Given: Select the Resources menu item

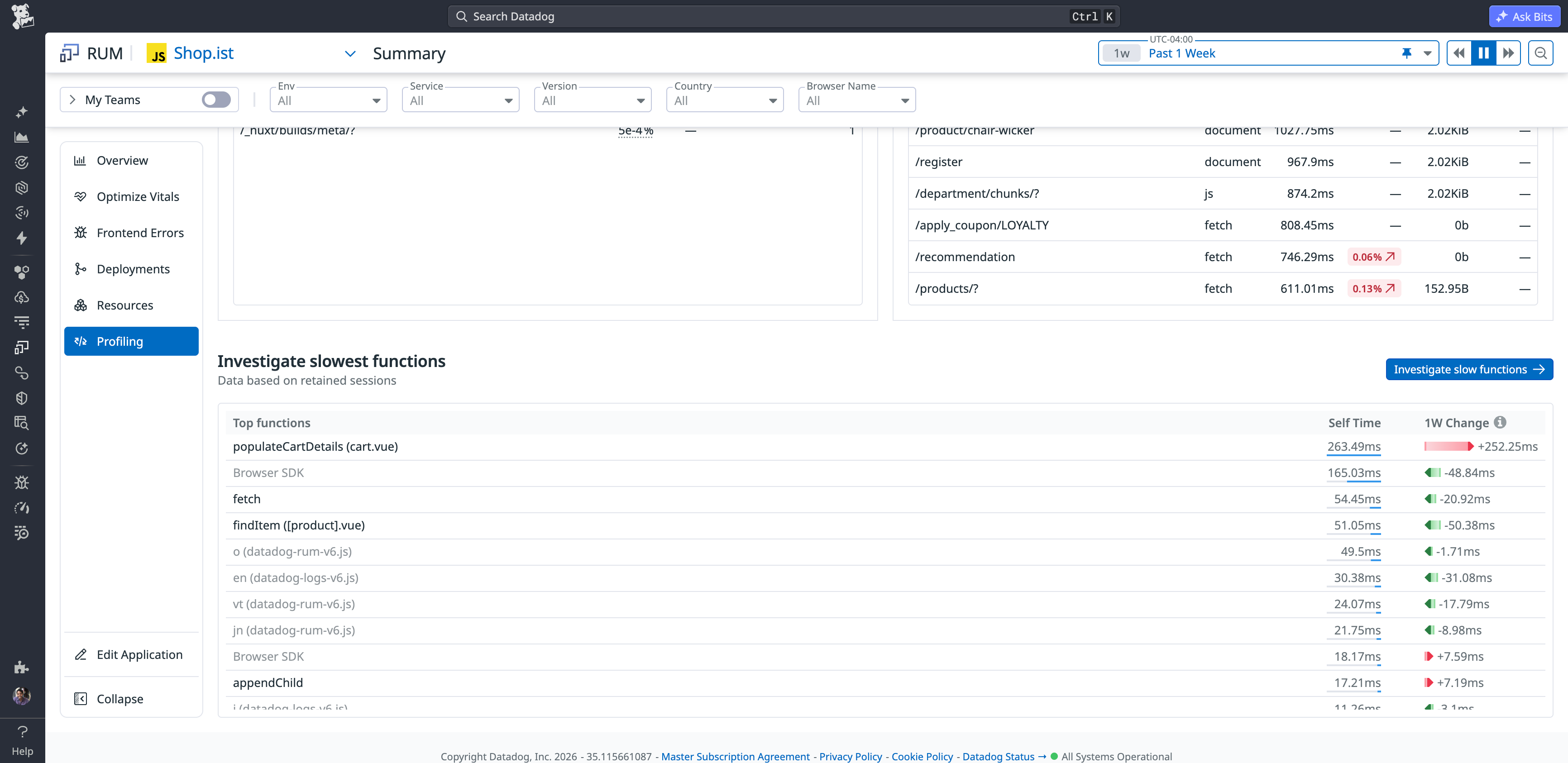Looking at the screenshot, I should 131,305.
